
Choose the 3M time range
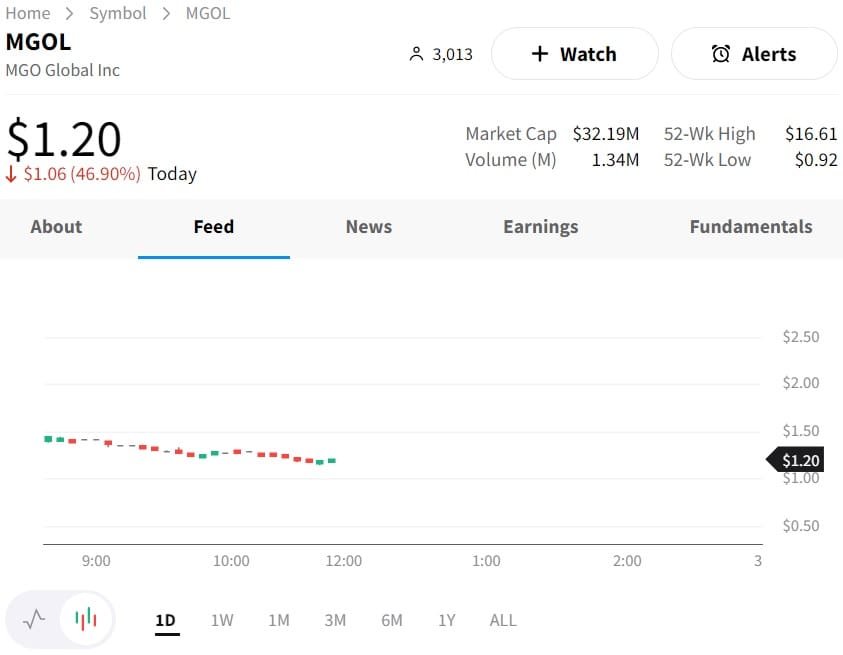[335, 620]
